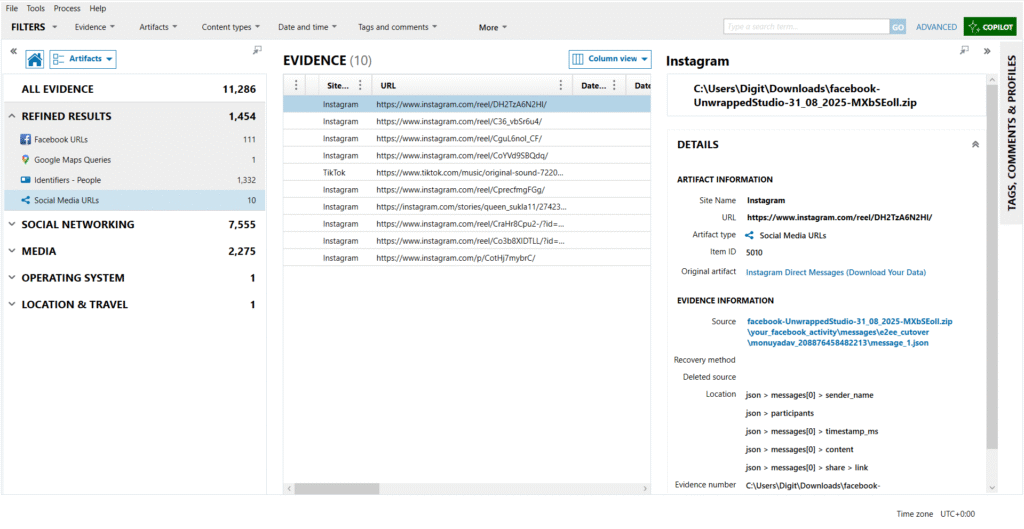
Task: Open the Tools menu
Action: 36,8
